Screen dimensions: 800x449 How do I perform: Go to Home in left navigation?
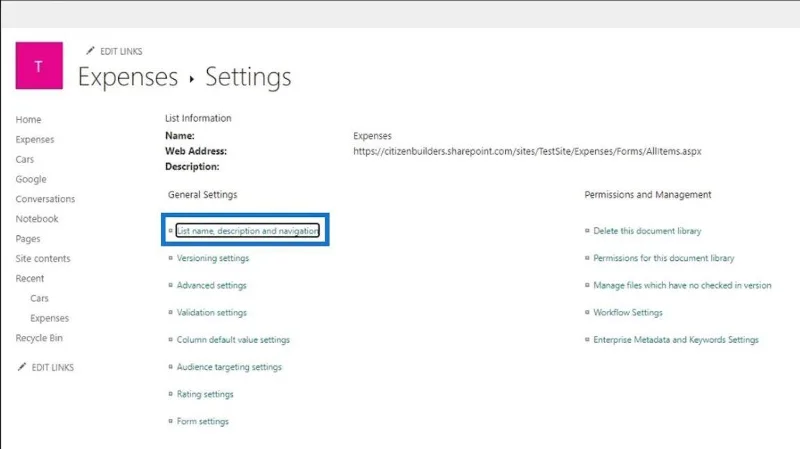(28, 119)
